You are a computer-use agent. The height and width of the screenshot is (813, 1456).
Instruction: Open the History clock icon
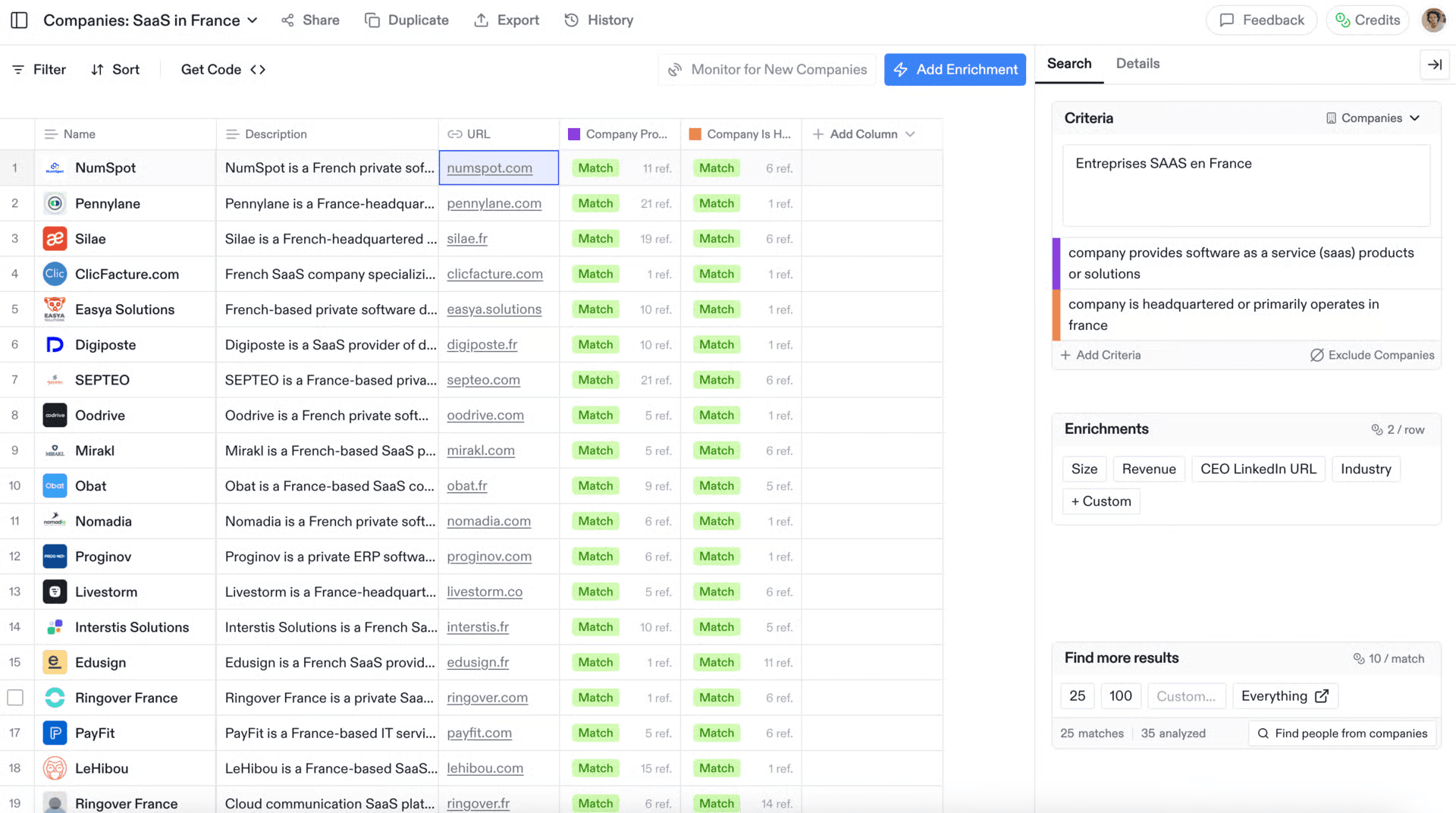(572, 20)
